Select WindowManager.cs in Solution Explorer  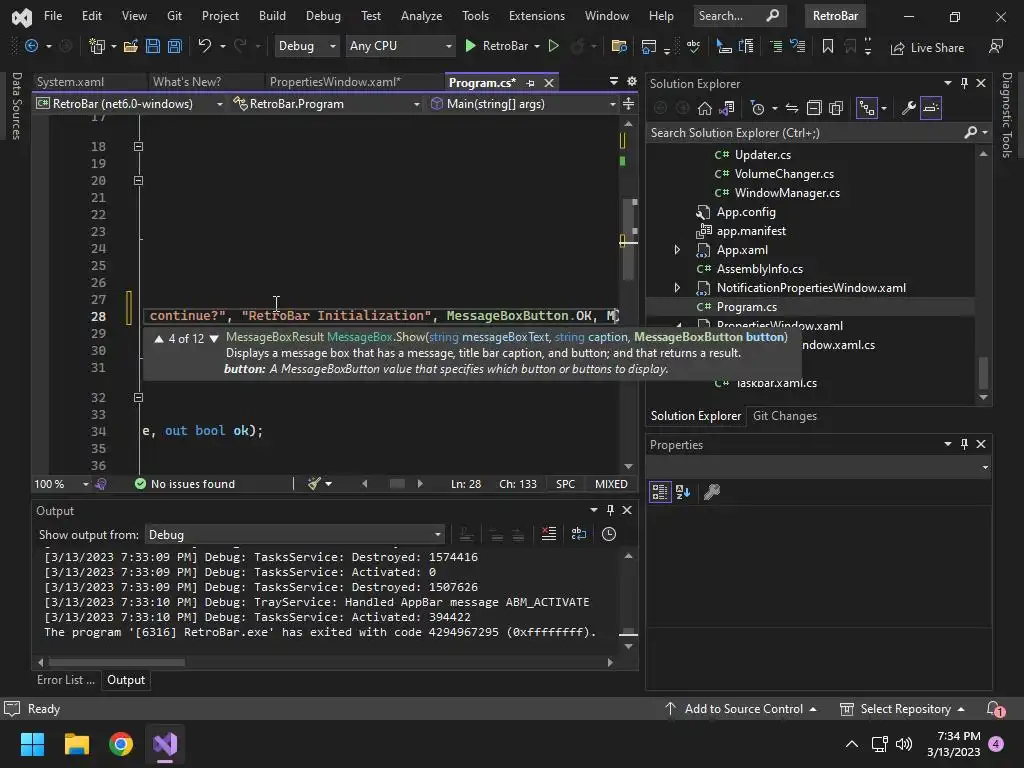click(x=786, y=193)
